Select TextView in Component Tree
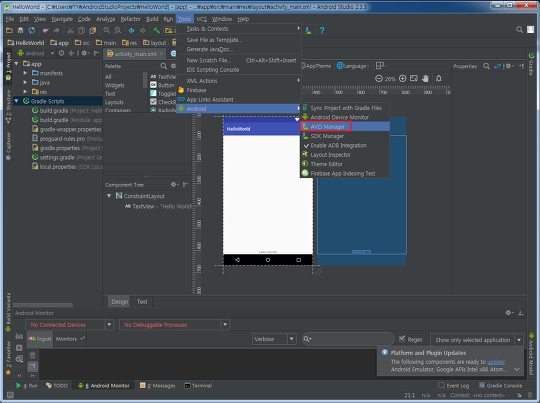 coord(157,206)
